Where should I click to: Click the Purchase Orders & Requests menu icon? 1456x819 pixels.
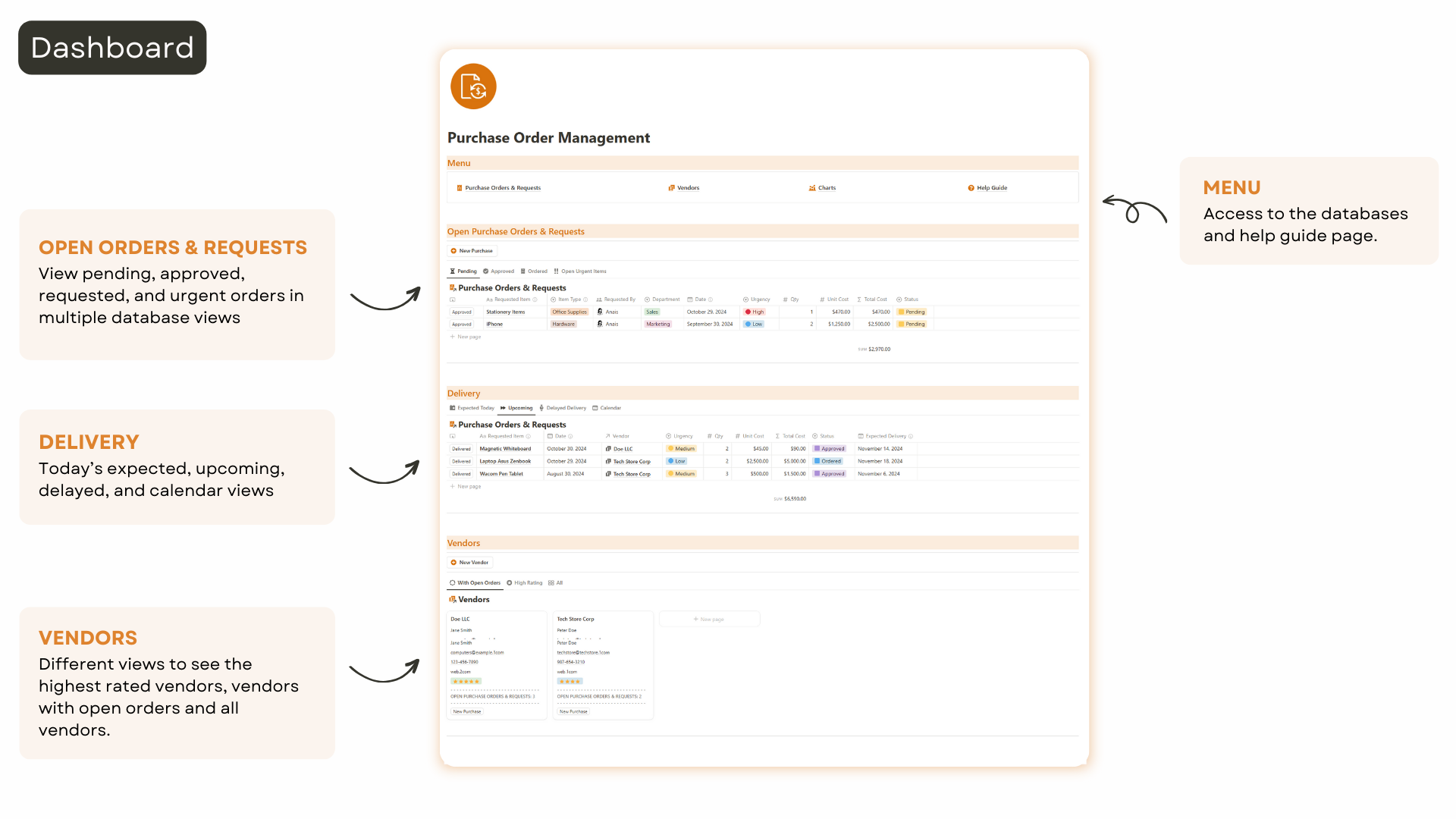coord(460,188)
